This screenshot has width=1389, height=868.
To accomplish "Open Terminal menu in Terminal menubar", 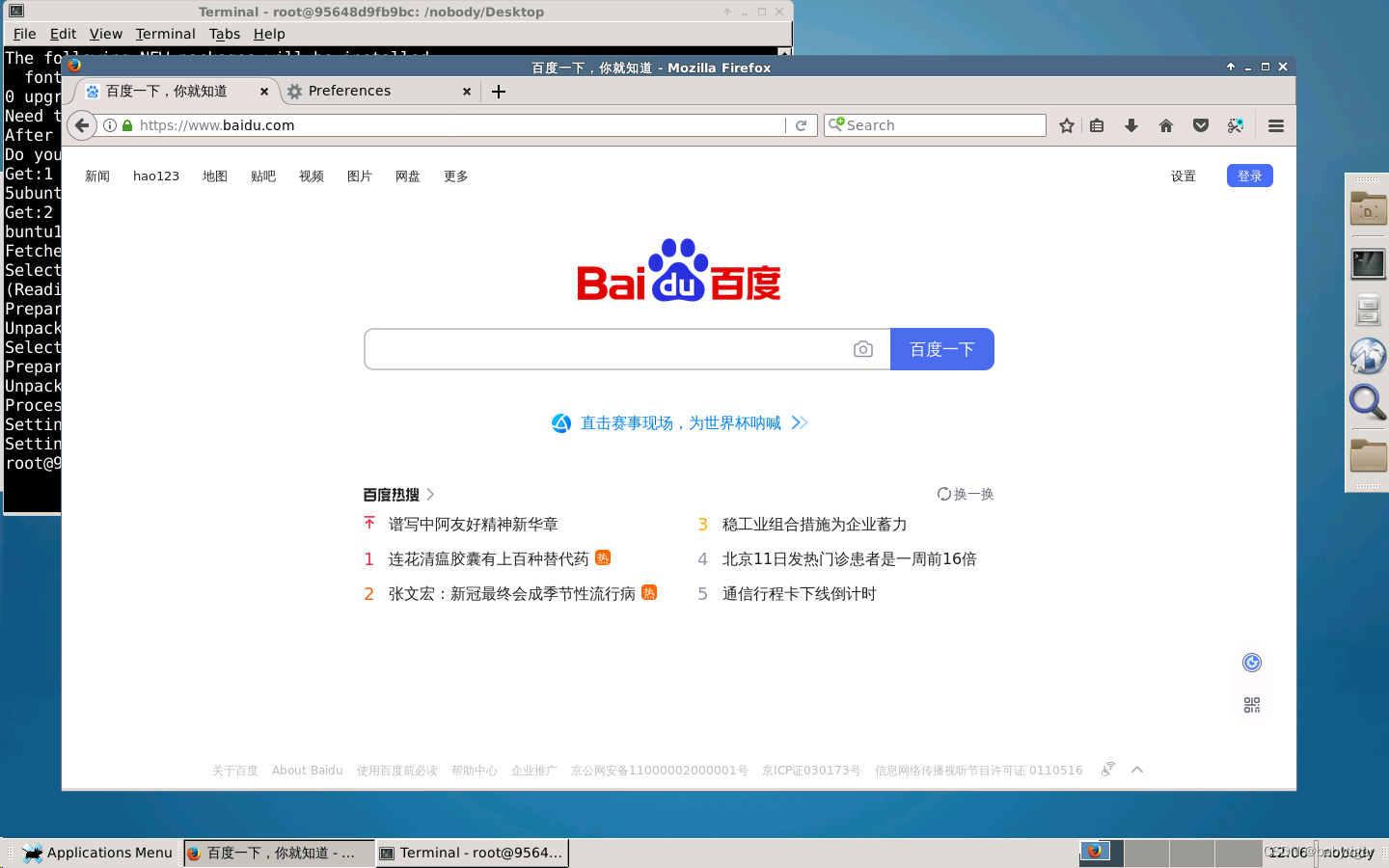I will [x=165, y=34].
